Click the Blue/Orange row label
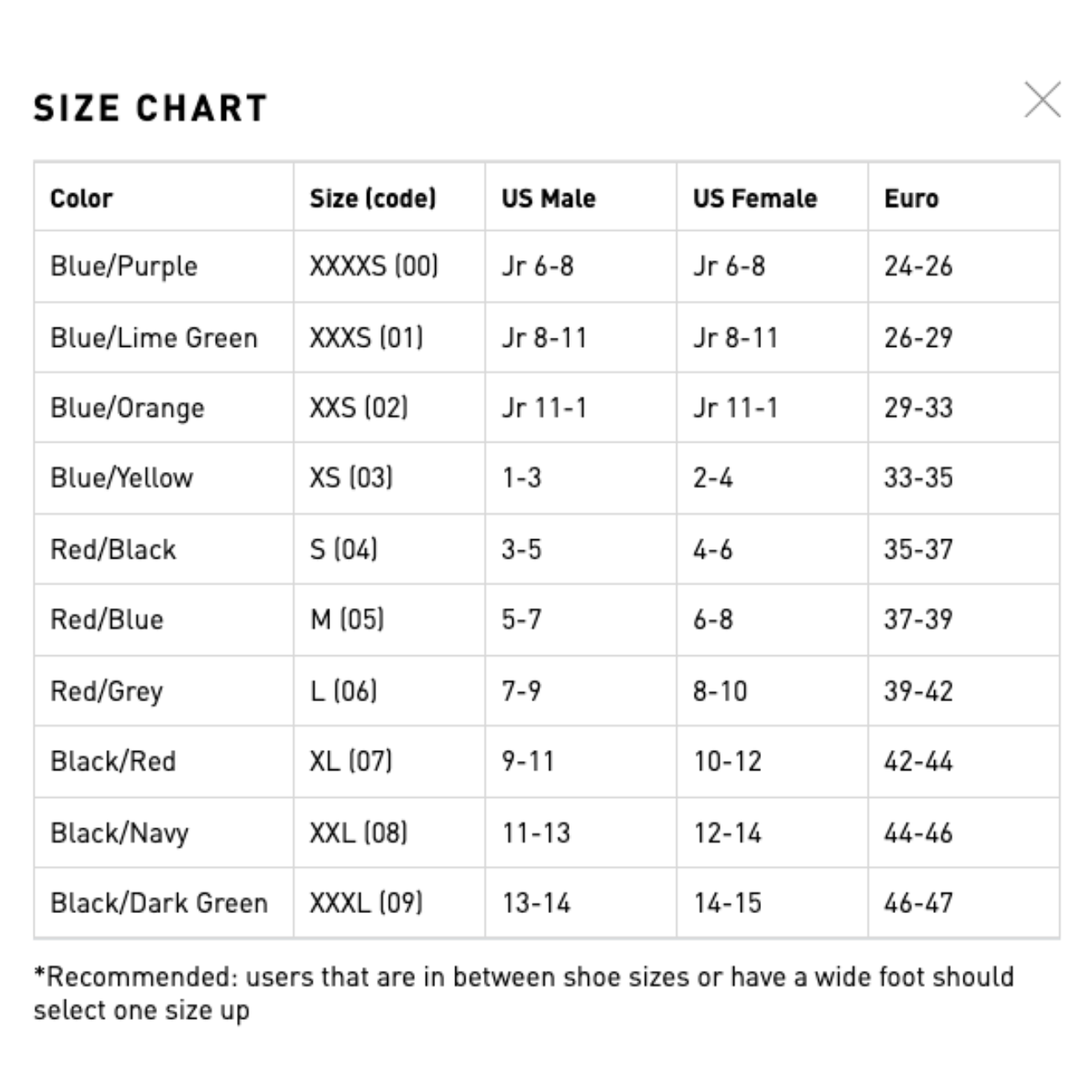 128,408
